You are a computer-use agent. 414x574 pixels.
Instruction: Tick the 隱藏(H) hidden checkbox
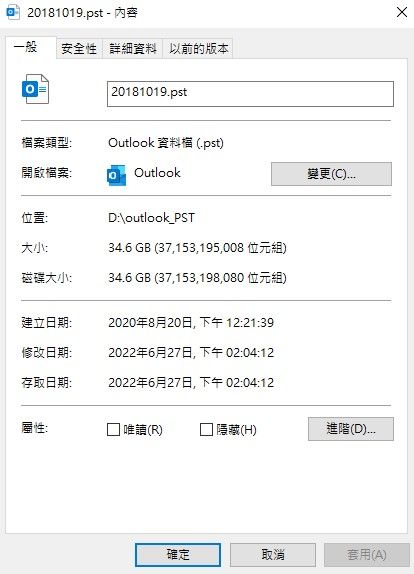(x=206, y=429)
